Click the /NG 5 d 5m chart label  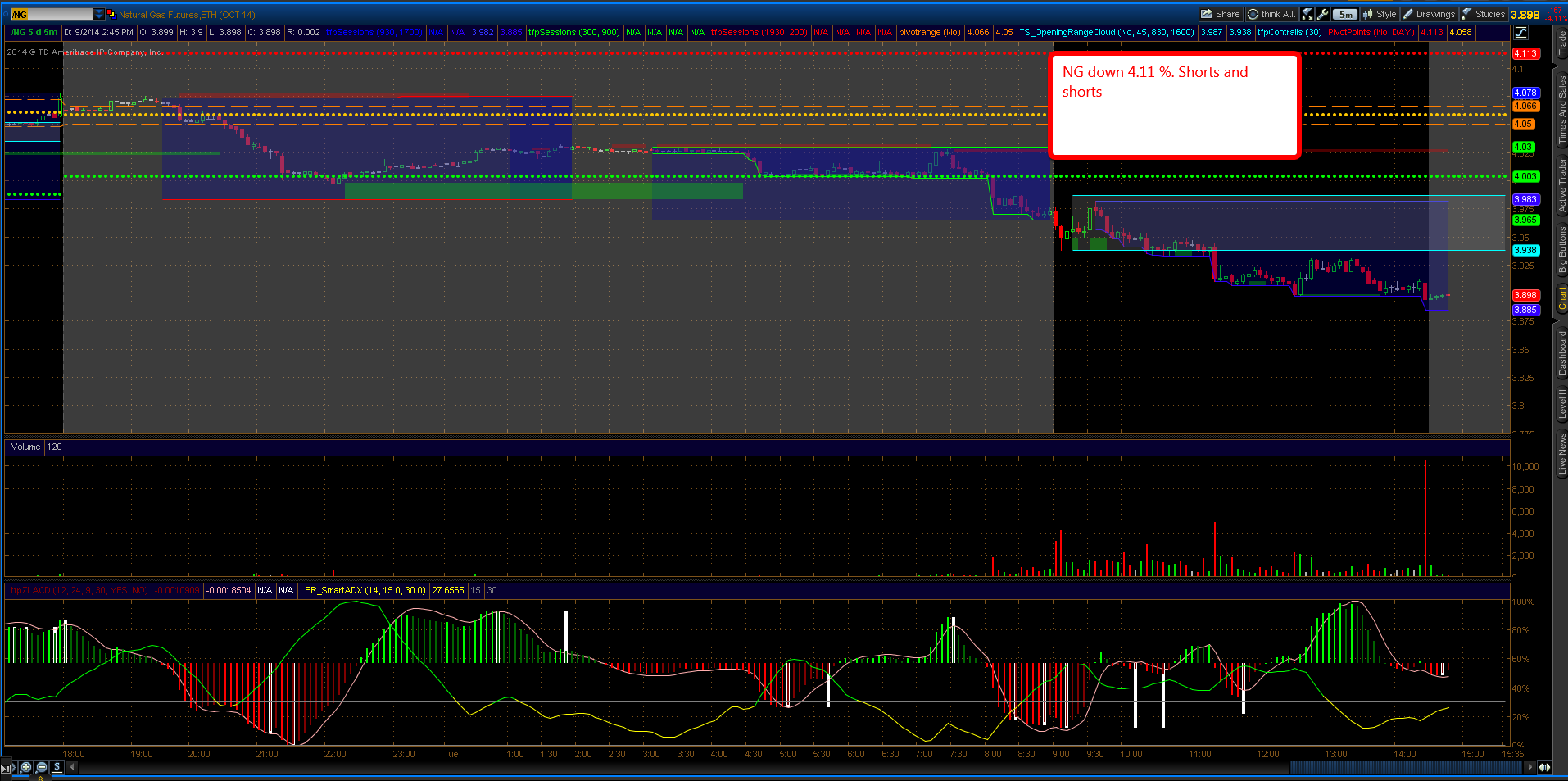(x=34, y=33)
